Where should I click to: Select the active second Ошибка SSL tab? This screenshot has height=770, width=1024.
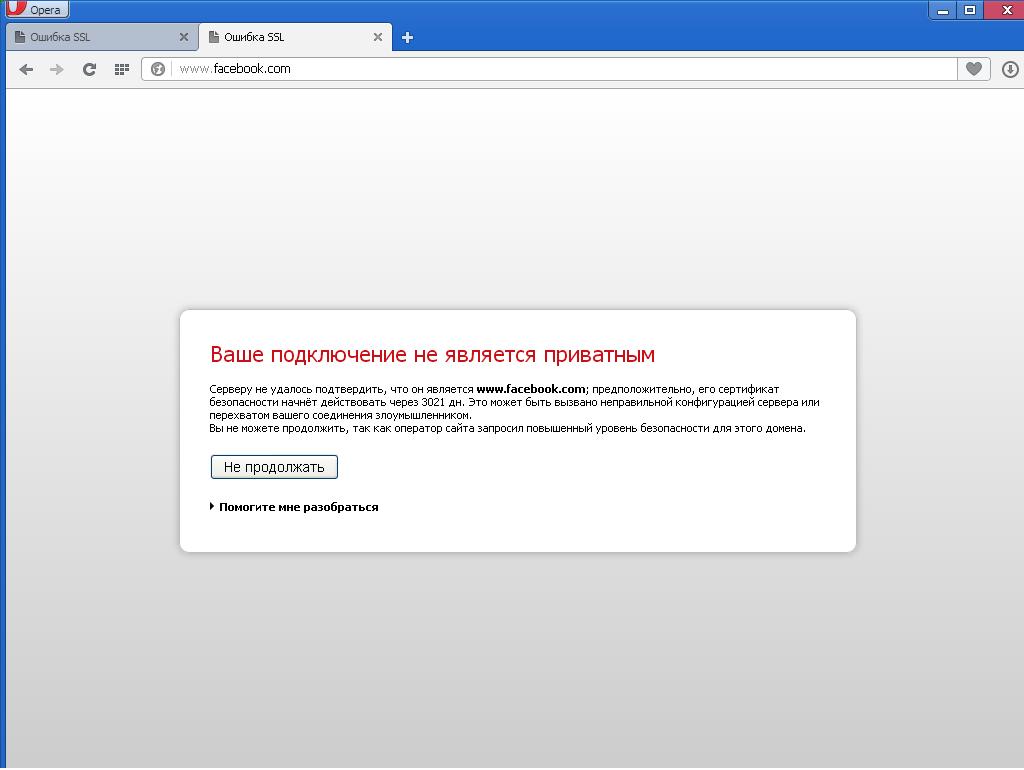coord(295,37)
